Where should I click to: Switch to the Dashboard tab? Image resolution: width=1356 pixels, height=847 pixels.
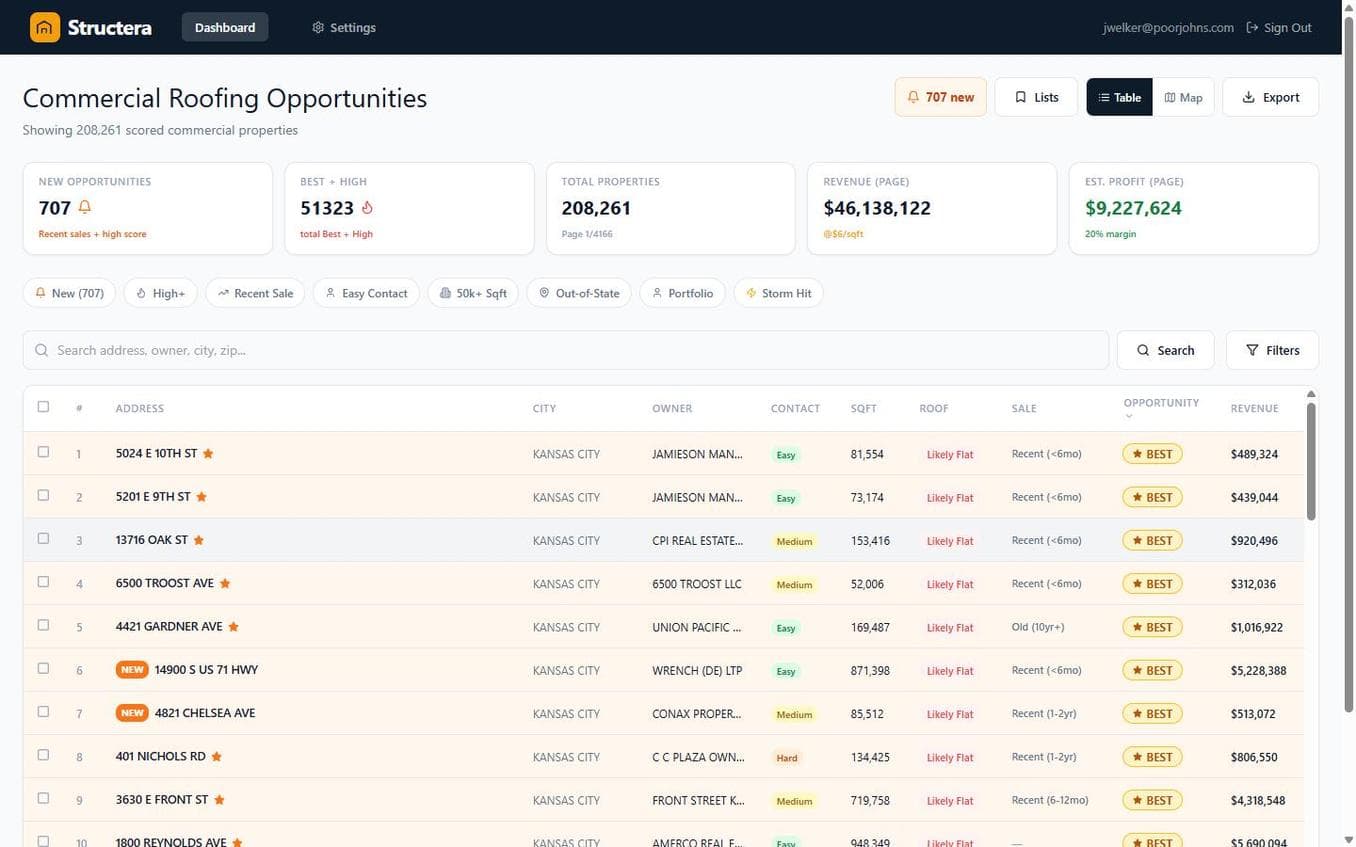click(x=224, y=27)
